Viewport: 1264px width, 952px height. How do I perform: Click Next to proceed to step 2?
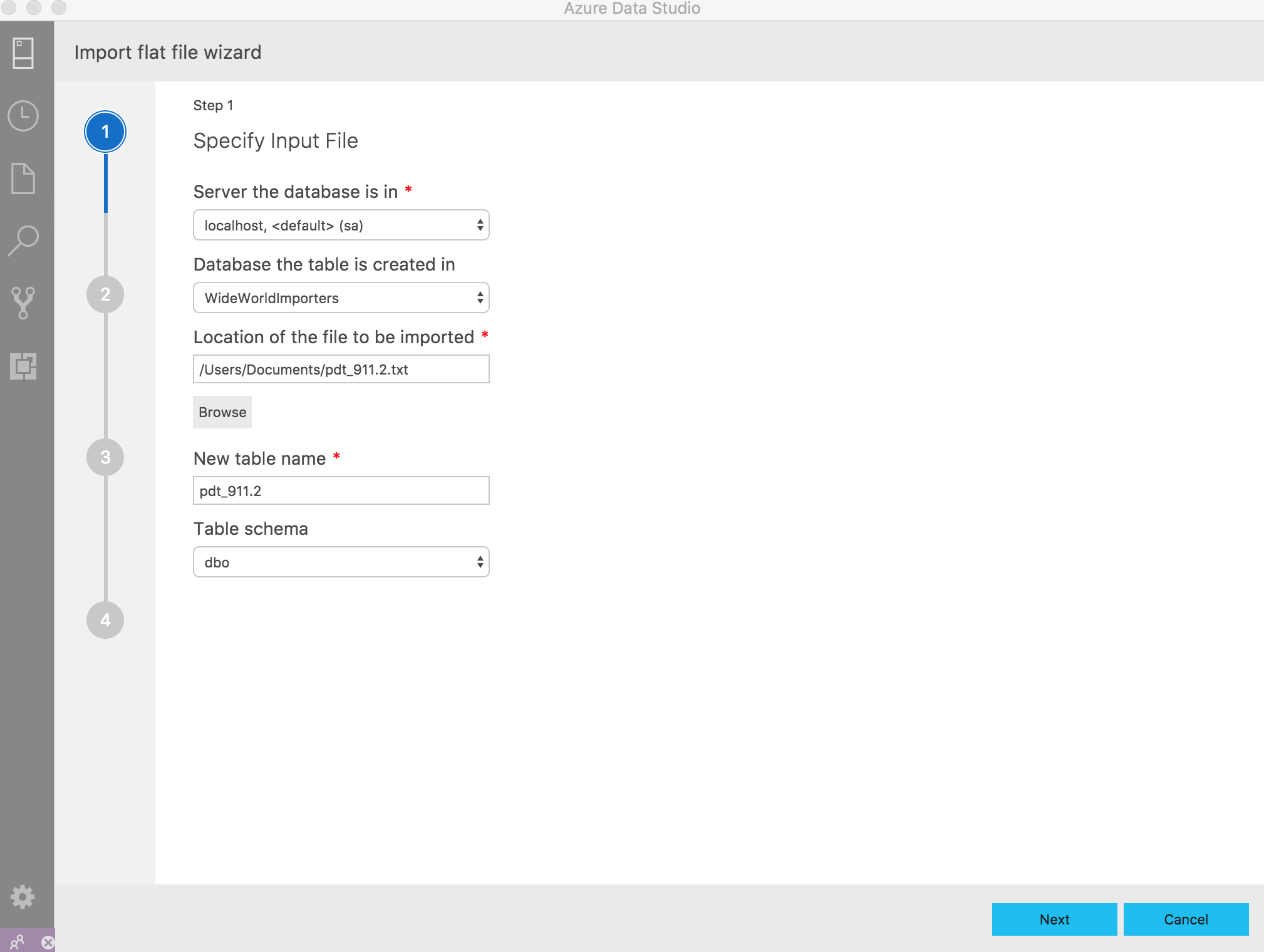coord(1053,918)
